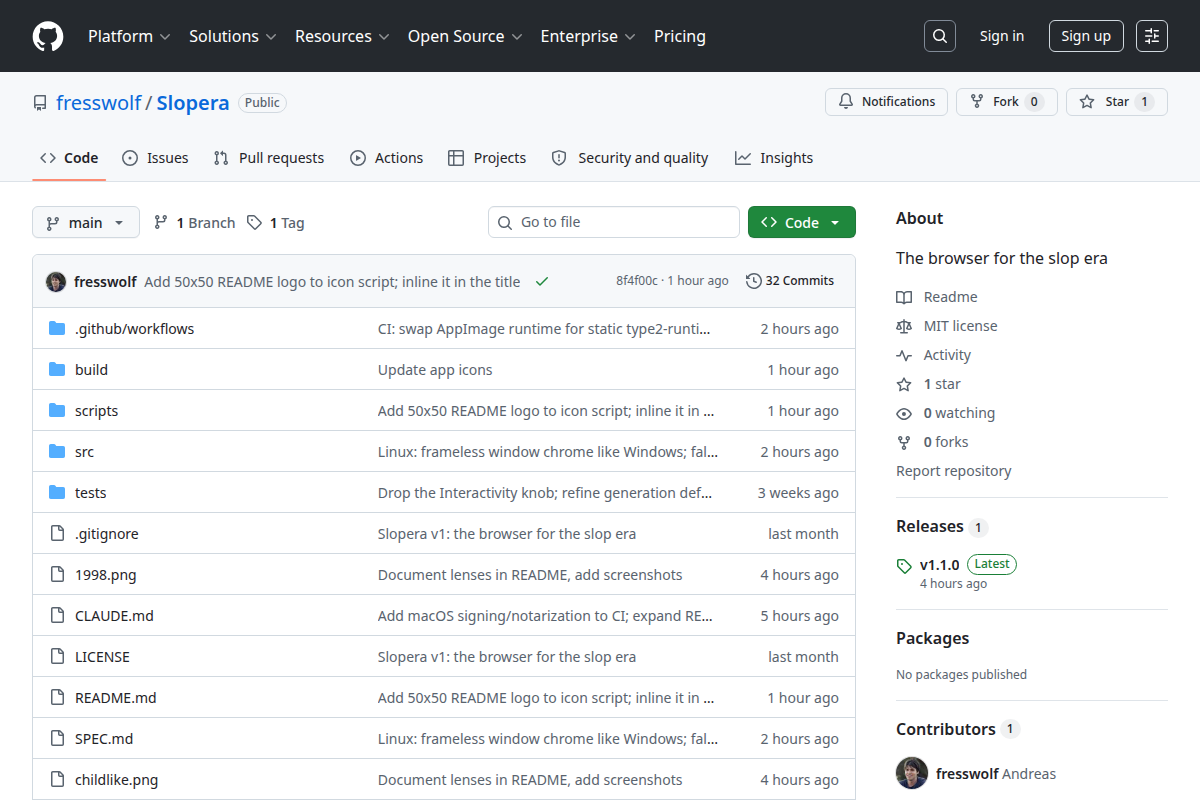The width and height of the screenshot is (1200, 800).
Task: Click fresswolf avatar in commit bar
Action: click(x=56, y=281)
